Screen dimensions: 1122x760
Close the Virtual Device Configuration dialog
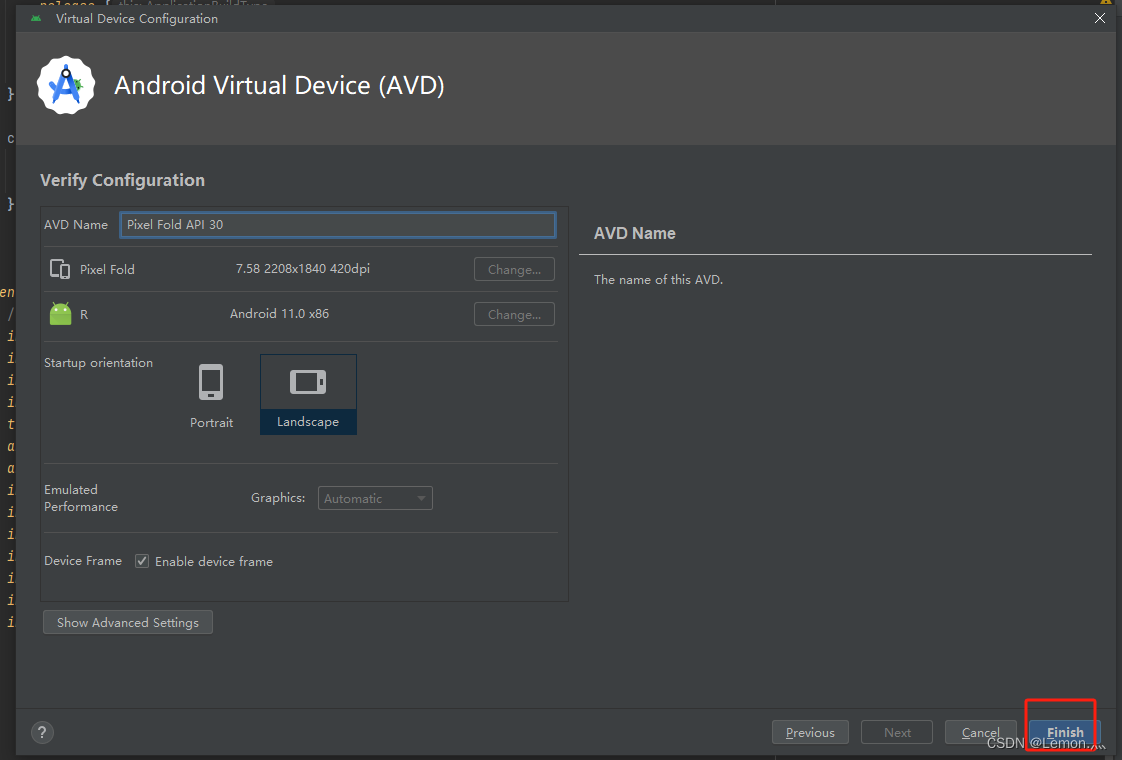[x=1100, y=18]
